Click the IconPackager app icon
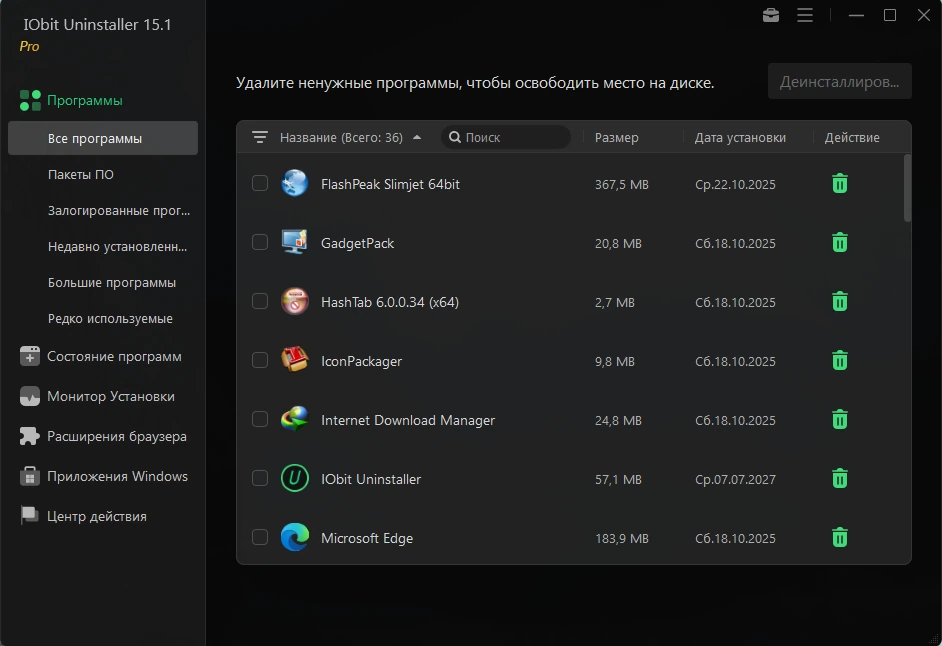The width and height of the screenshot is (942, 646). [294, 360]
